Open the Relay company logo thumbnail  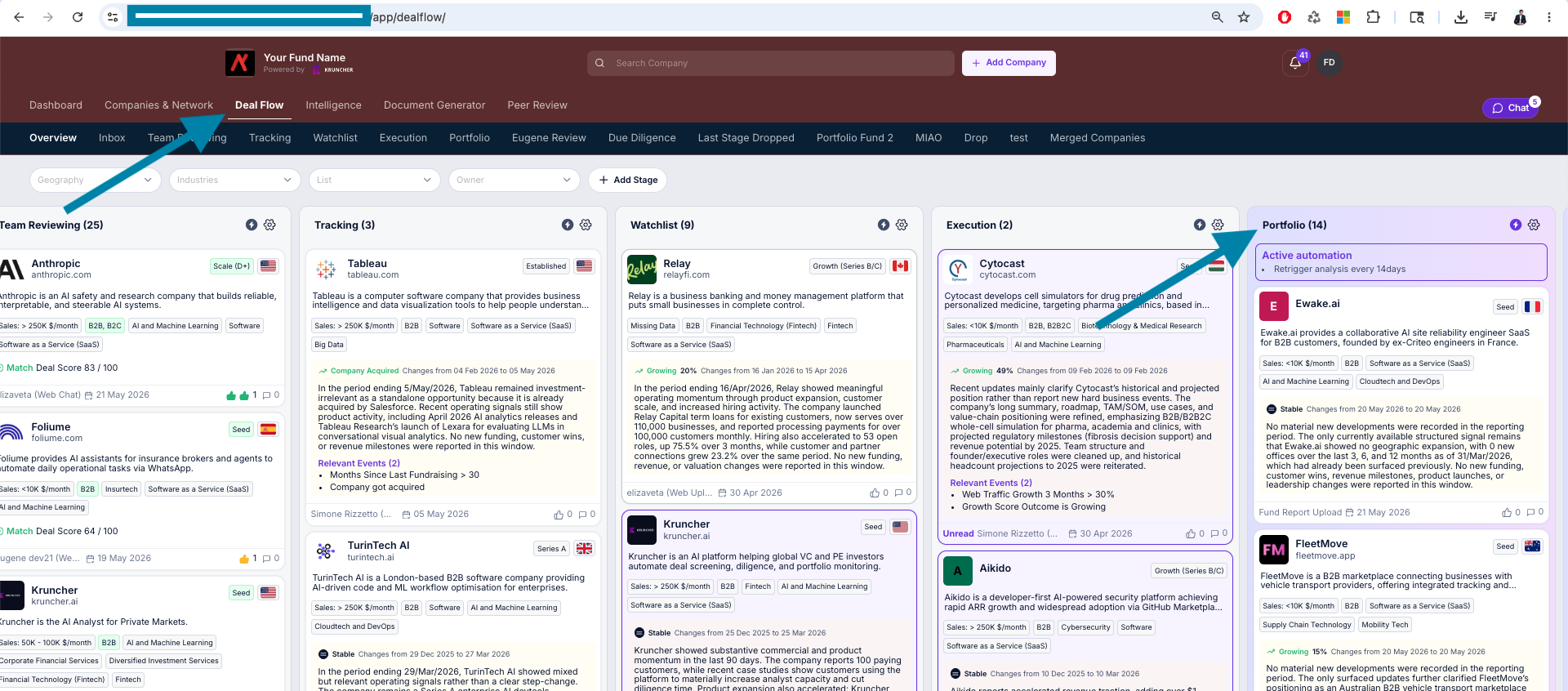pyautogui.click(x=642, y=269)
